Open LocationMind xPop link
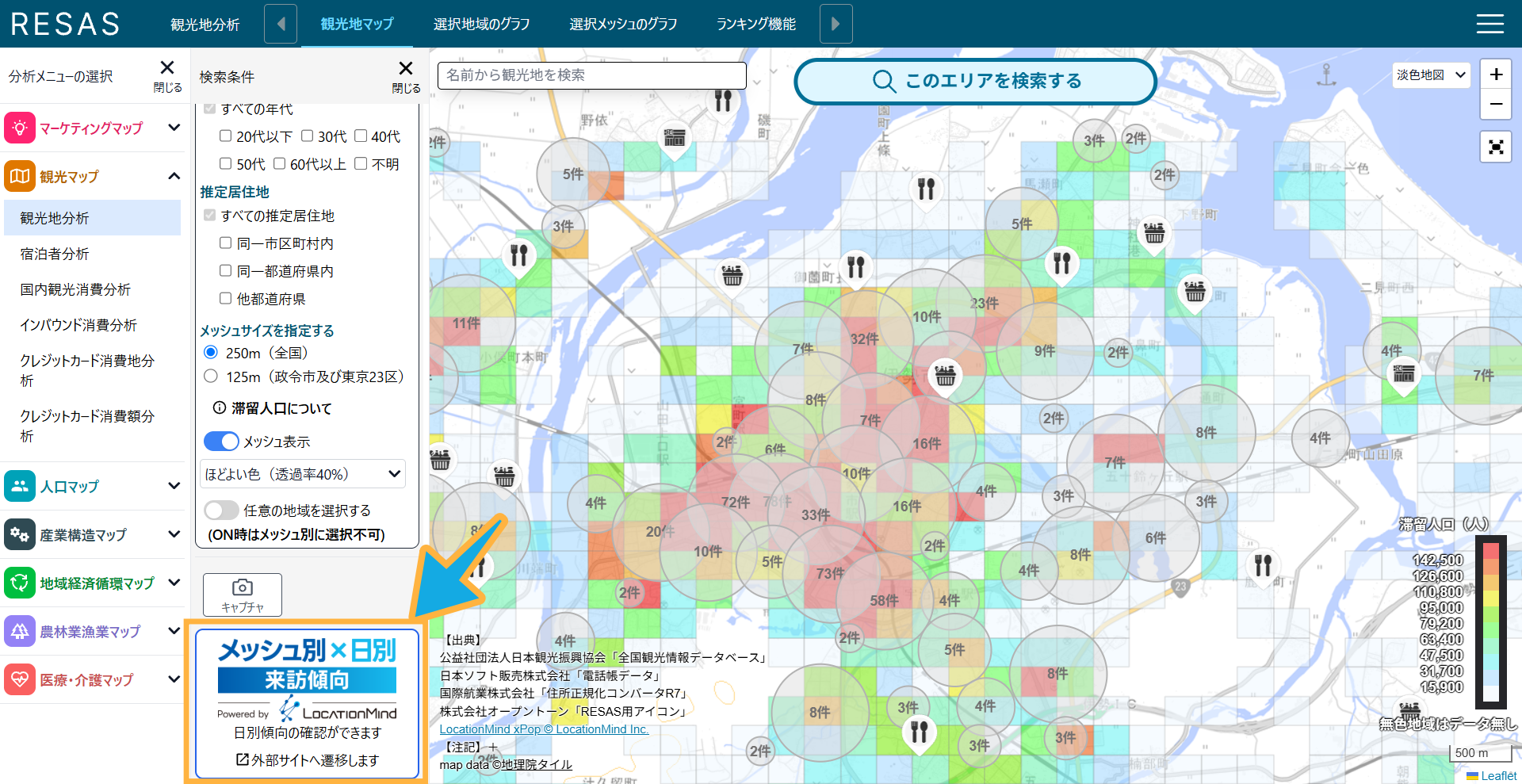The height and width of the screenshot is (784, 1522). [544, 729]
